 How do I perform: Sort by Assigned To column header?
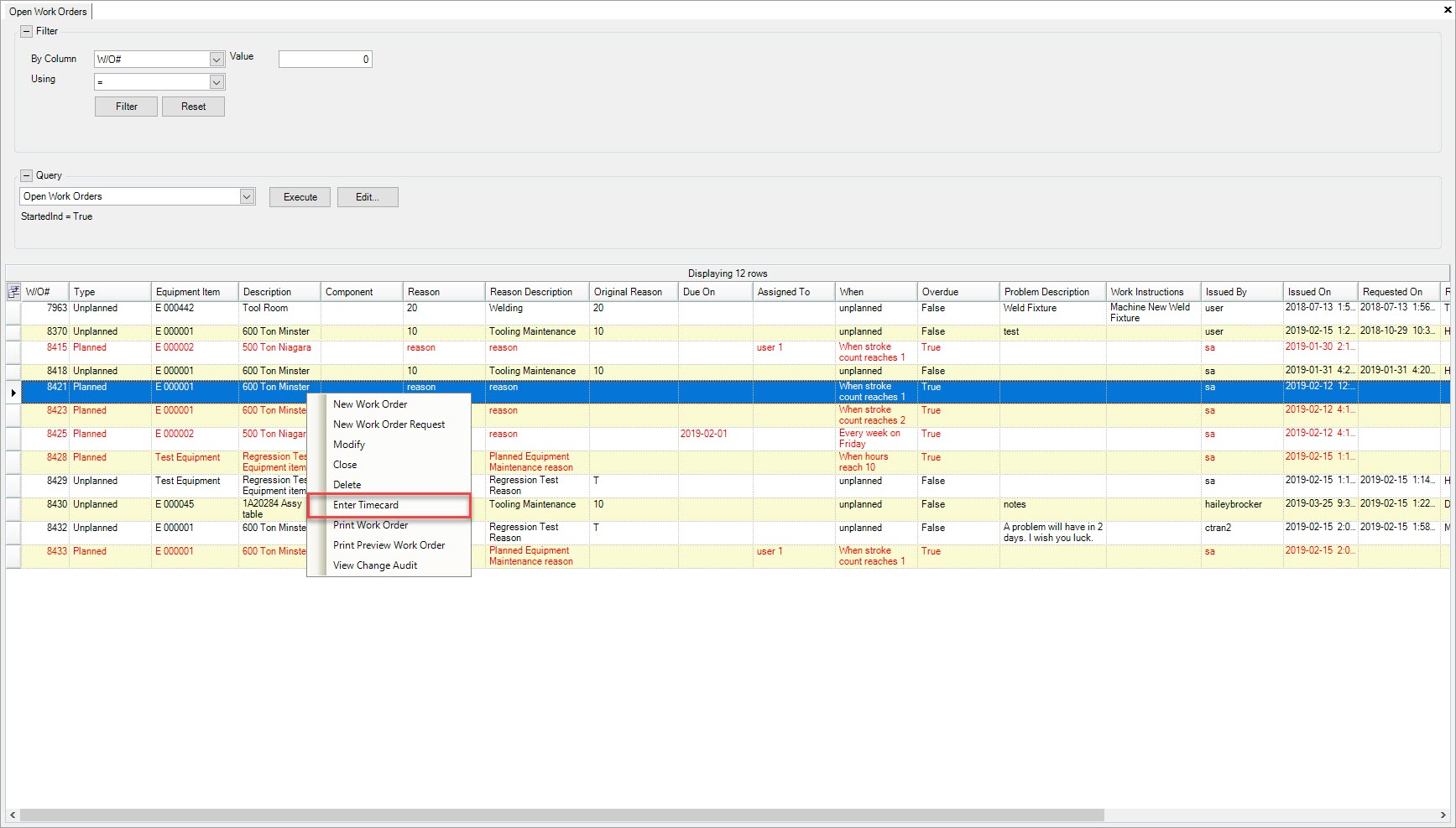tap(794, 292)
